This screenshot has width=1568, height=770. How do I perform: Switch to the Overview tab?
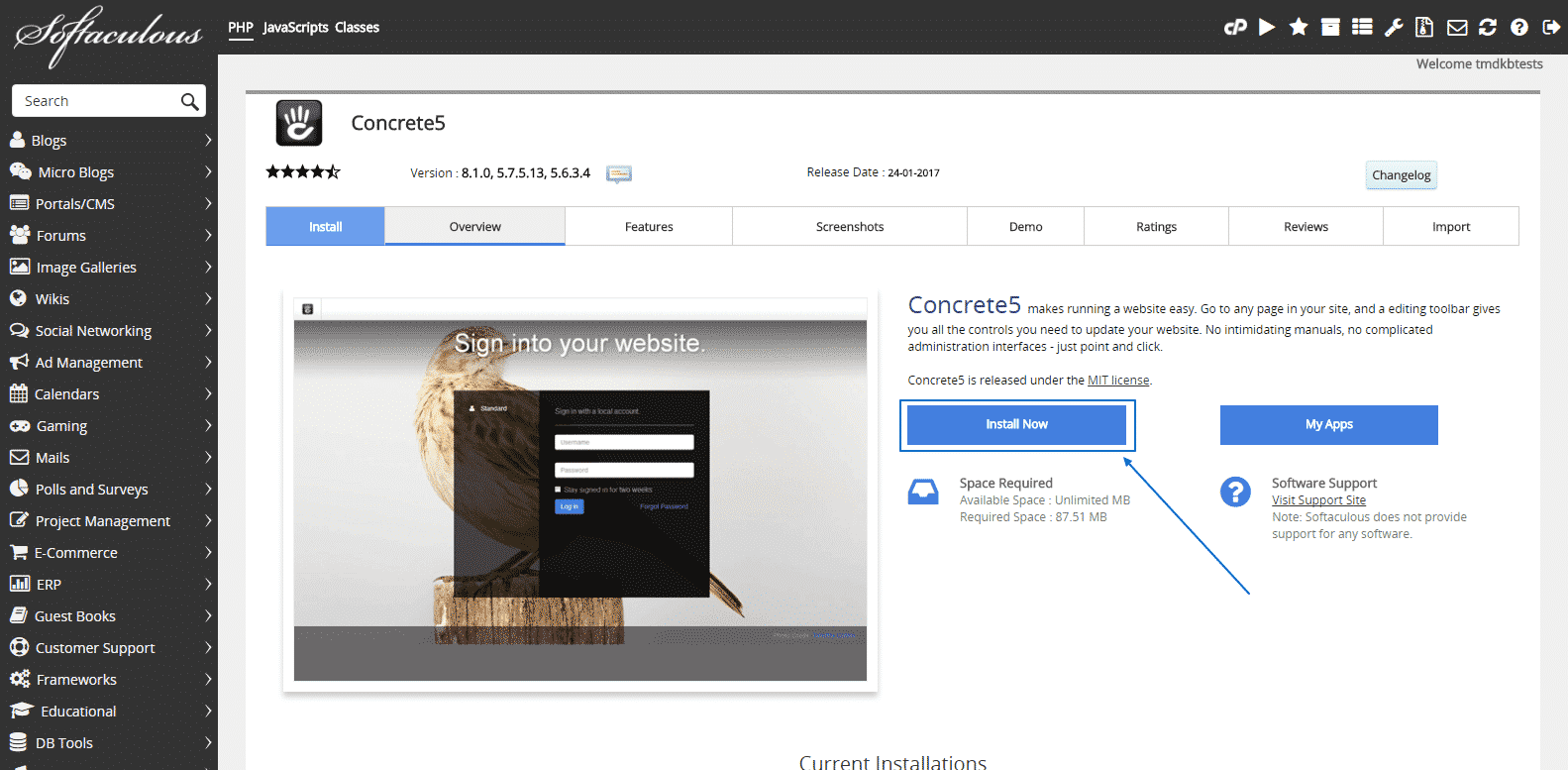coord(475,227)
